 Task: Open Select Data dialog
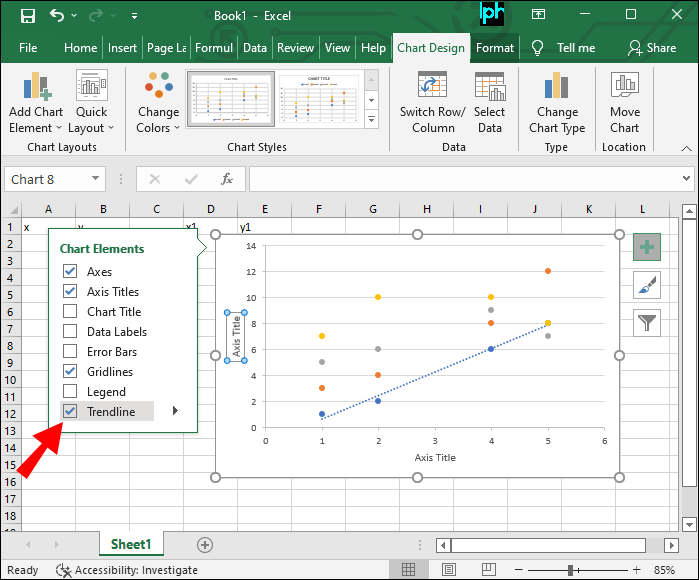489,87
